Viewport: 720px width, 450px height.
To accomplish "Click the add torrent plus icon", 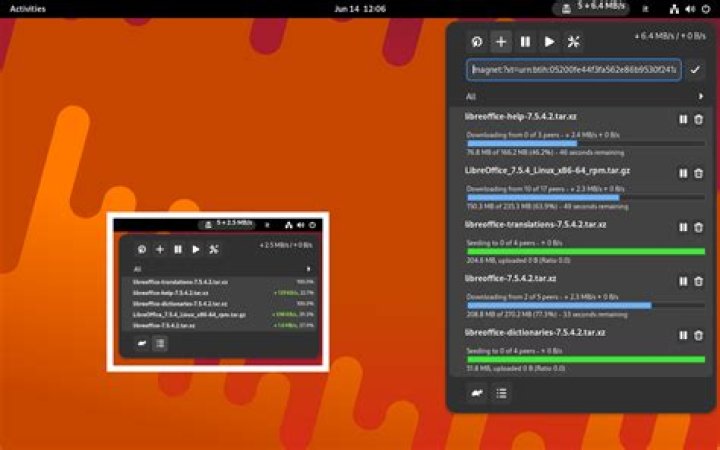I will [x=501, y=42].
